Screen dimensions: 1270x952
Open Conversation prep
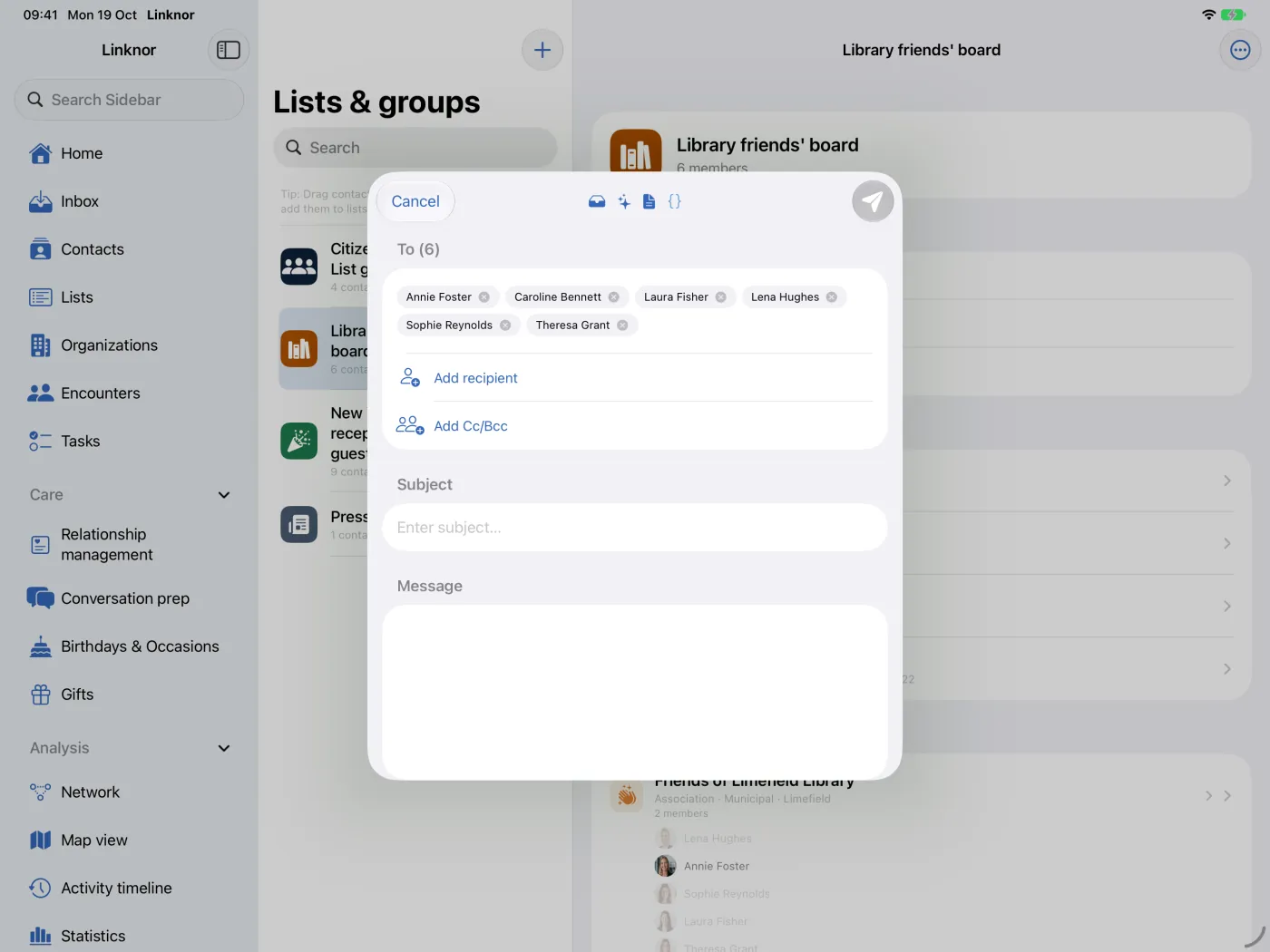129,598
